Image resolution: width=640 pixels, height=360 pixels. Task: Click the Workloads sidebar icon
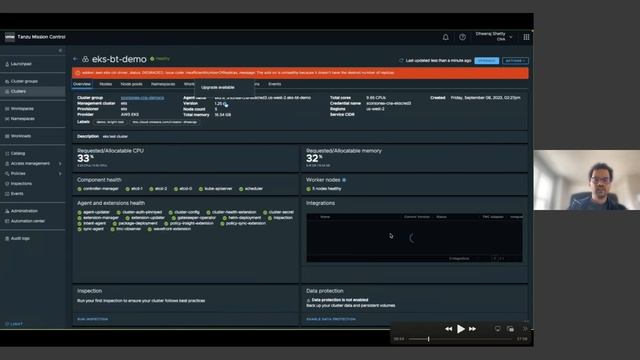(x=7, y=136)
